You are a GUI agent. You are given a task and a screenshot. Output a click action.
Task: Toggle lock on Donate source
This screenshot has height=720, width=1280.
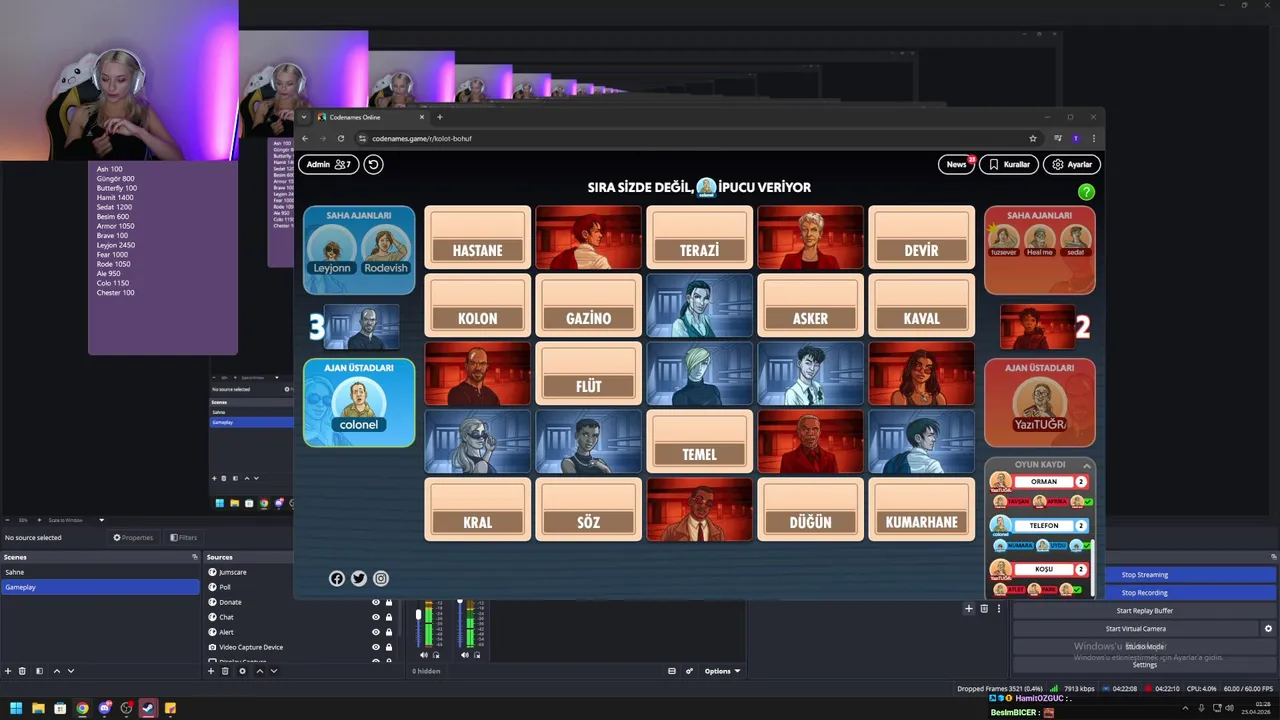pyautogui.click(x=389, y=602)
